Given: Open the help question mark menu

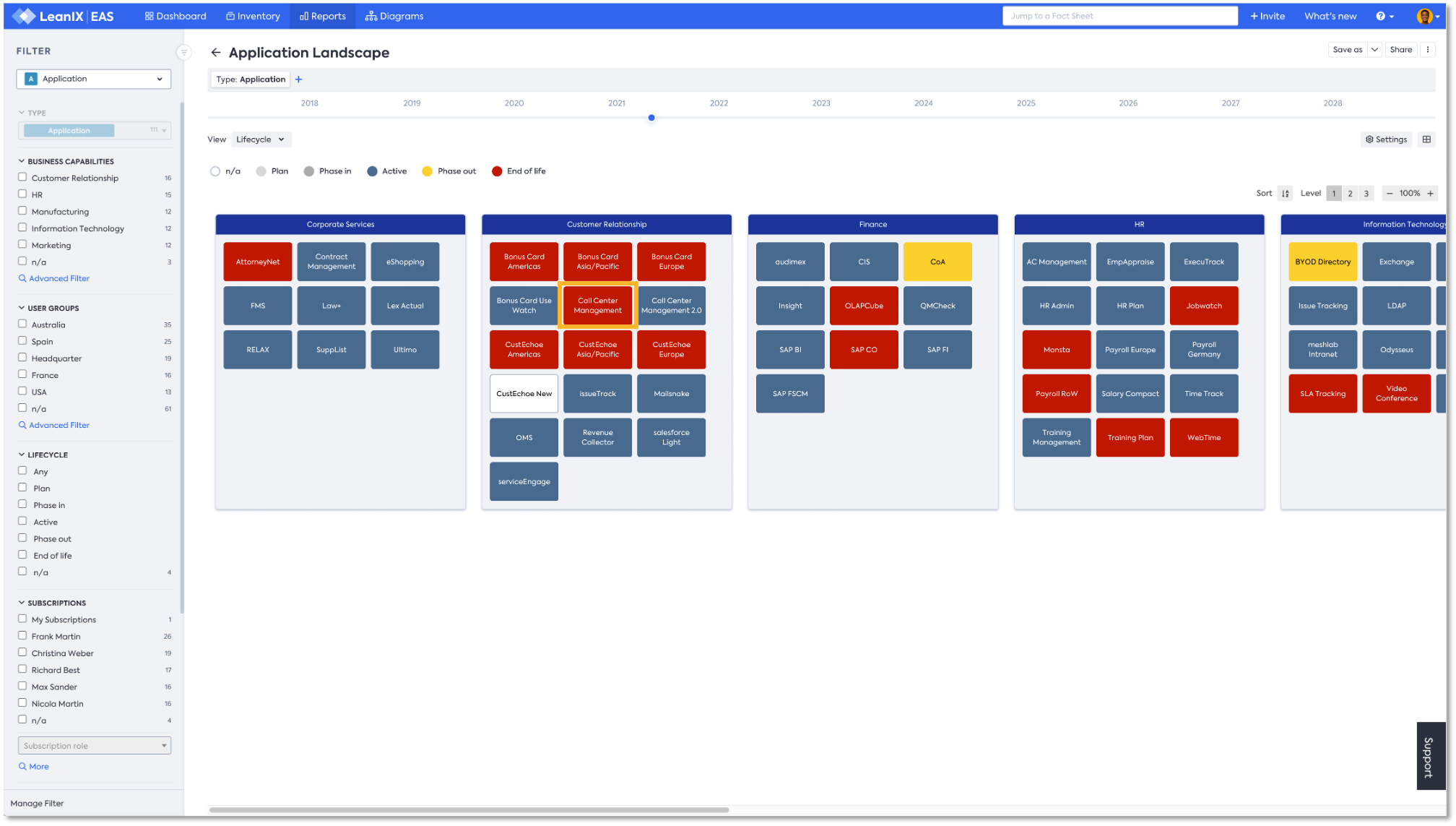Looking at the screenshot, I should click(x=1383, y=16).
